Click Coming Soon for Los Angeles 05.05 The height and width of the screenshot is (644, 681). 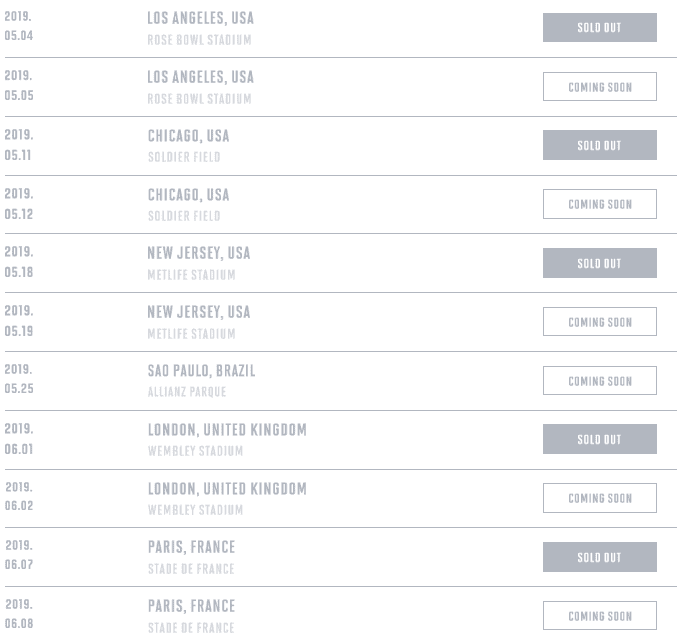(x=599, y=86)
